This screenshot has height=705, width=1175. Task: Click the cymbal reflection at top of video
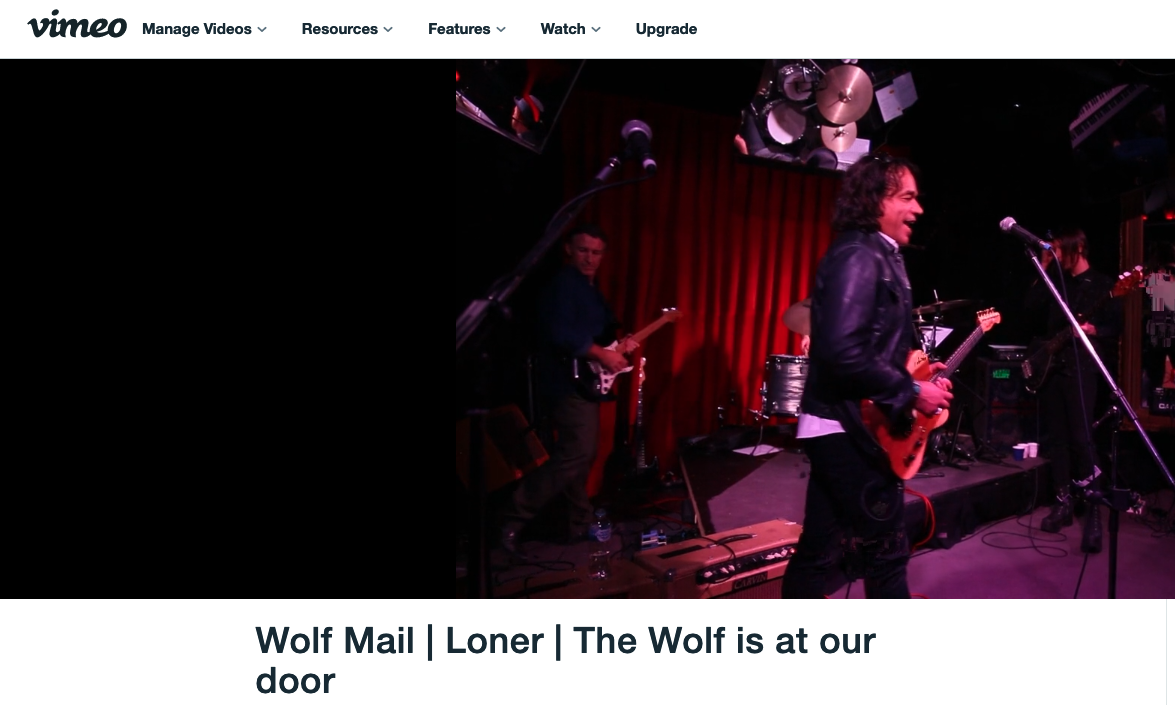(844, 94)
